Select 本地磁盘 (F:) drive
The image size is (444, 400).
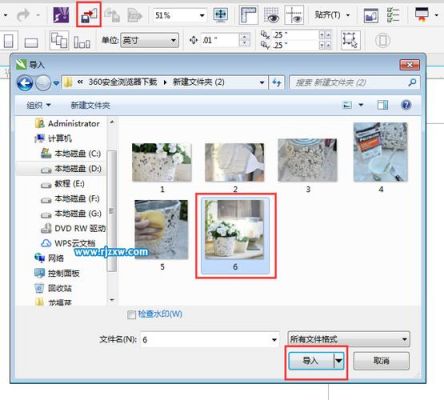click(x=70, y=199)
